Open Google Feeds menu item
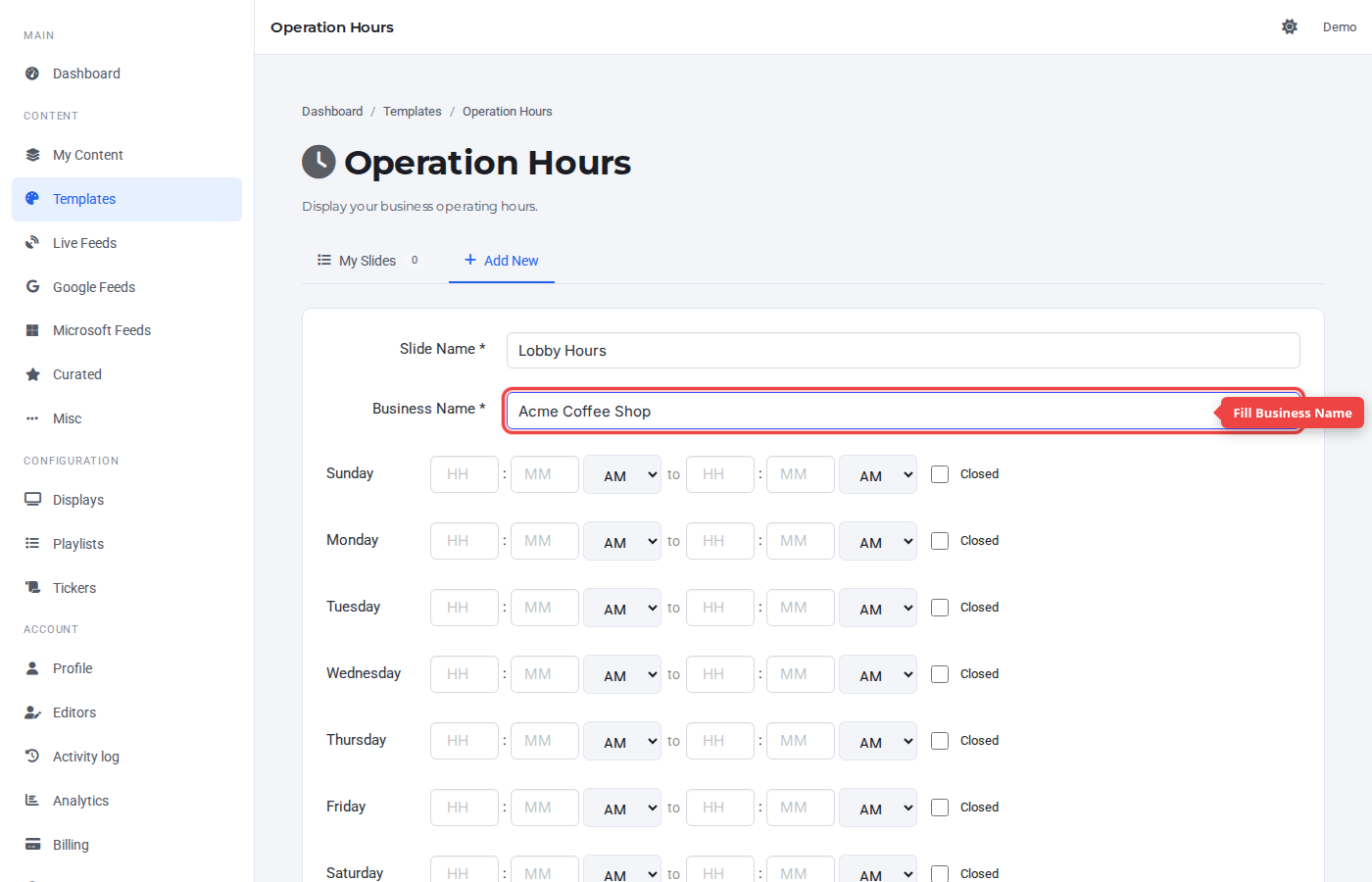The width and height of the screenshot is (1372, 882). pos(126,287)
